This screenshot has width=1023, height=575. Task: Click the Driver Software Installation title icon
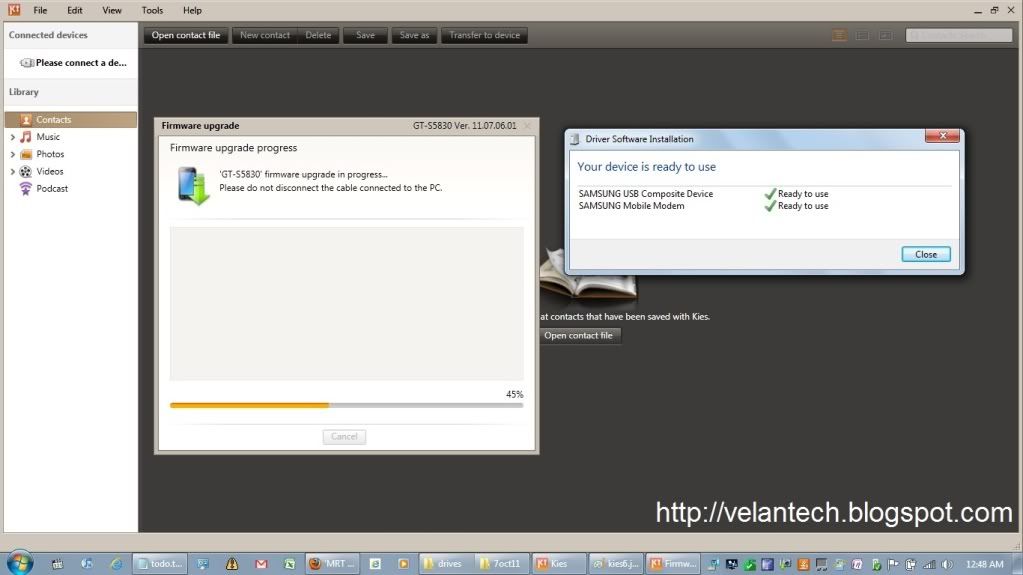point(575,139)
